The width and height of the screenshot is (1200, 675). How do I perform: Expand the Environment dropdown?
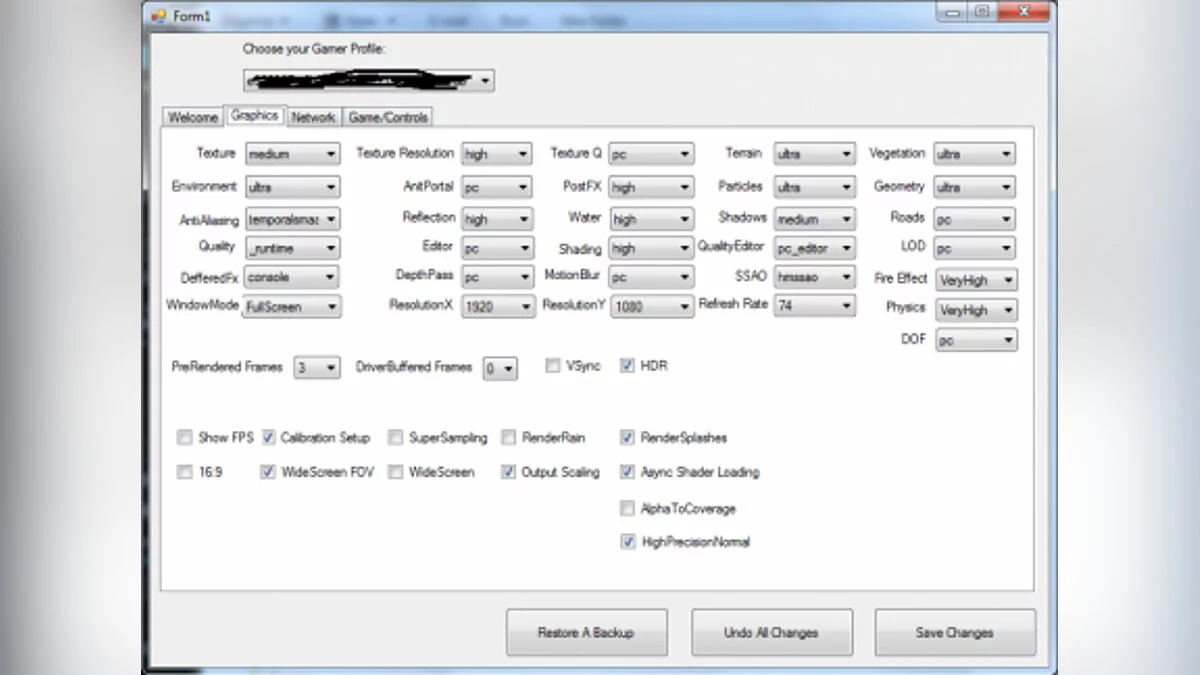pos(293,187)
